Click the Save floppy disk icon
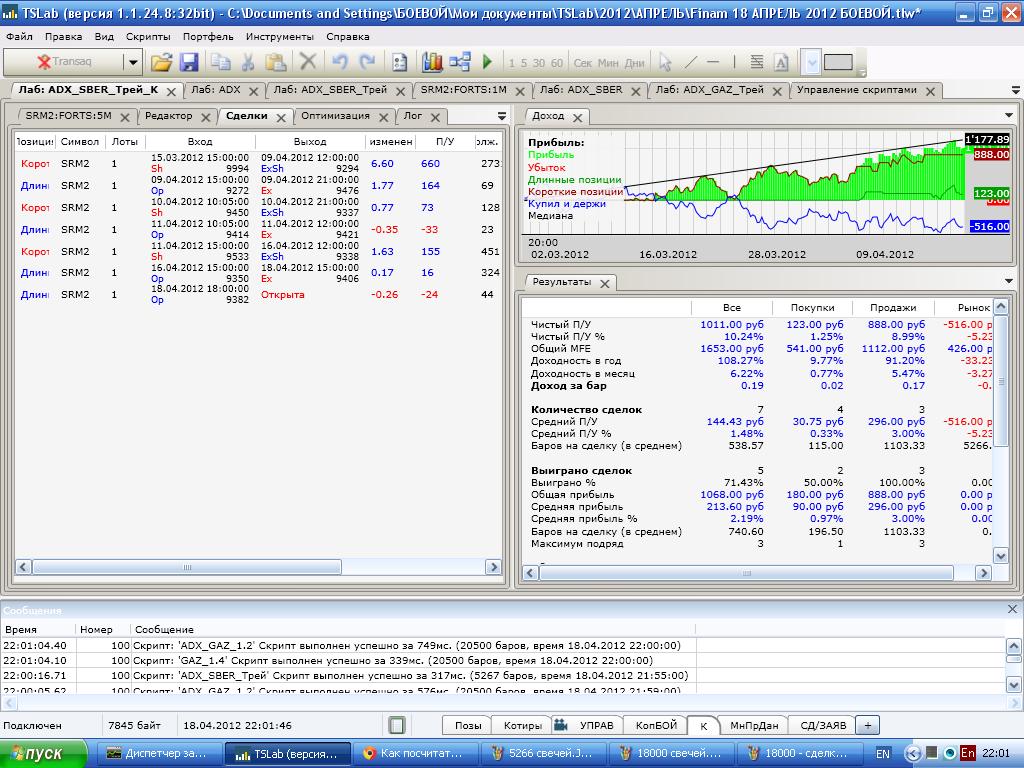 [x=189, y=63]
